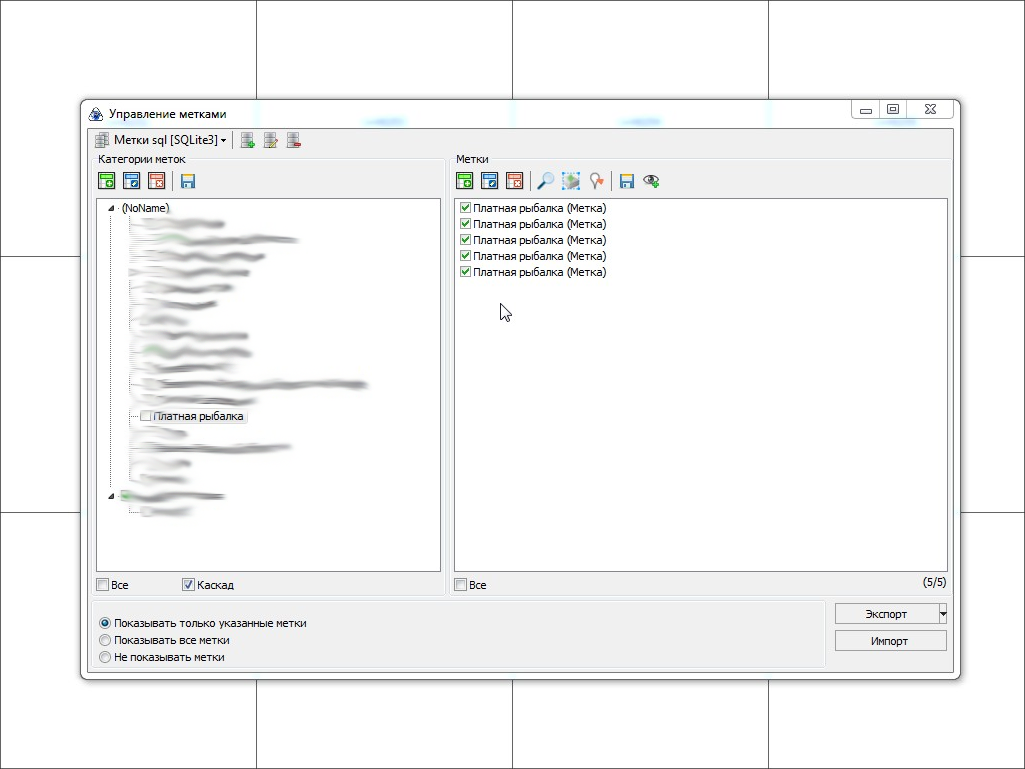Screen dimensions: 1025x769
Task: Click the eye icon in marks toolbar
Action: [652, 181]
